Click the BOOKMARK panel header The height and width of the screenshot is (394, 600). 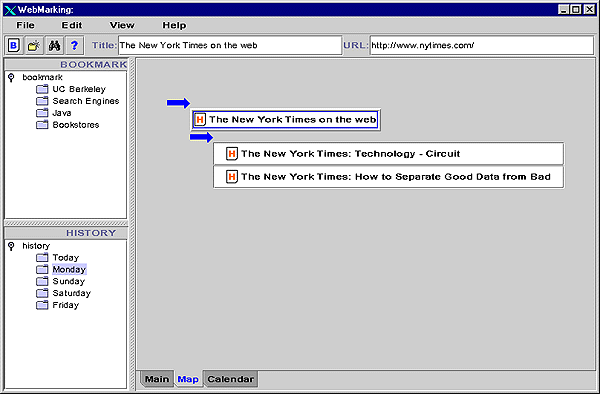(x=66, y=65)
